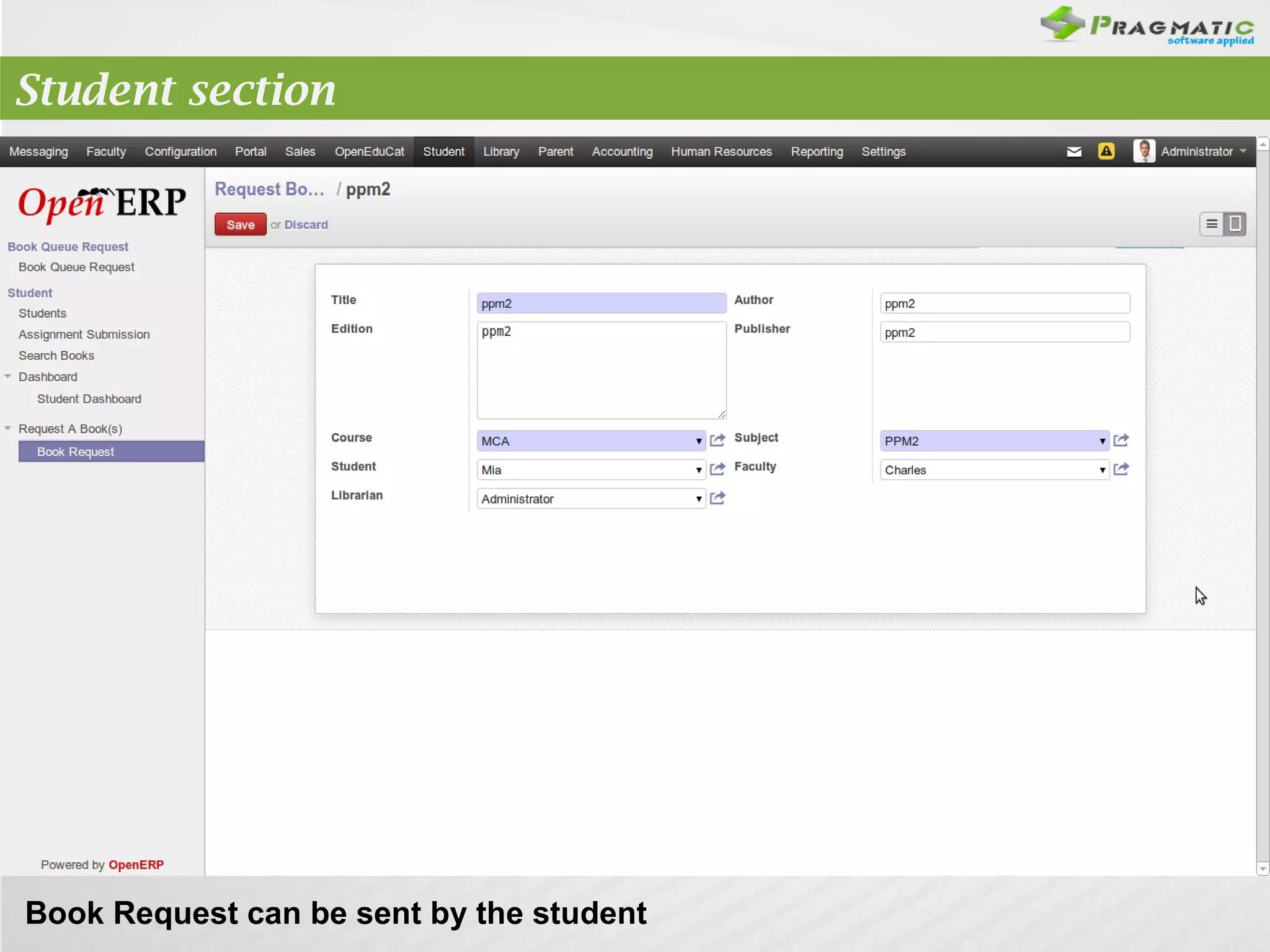Viewport: 1270px width, 952px height.
Task: Click the Discard link
Action: pos(306,225)
